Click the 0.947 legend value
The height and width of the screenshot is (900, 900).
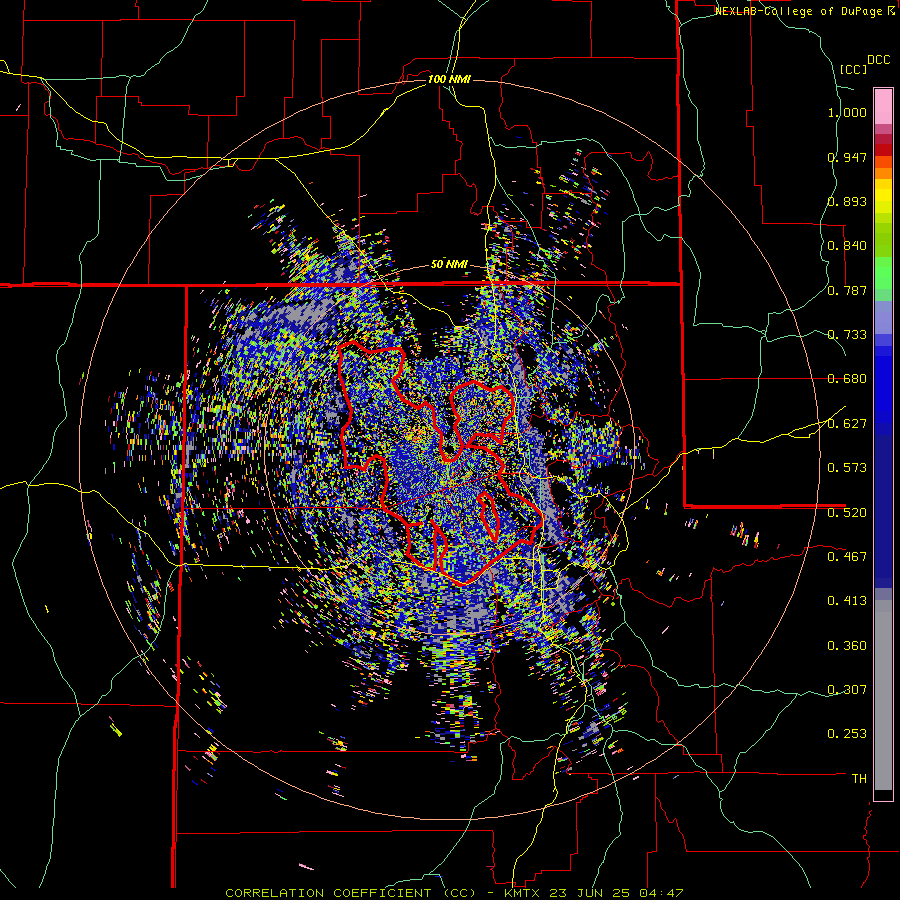(847, 157)
